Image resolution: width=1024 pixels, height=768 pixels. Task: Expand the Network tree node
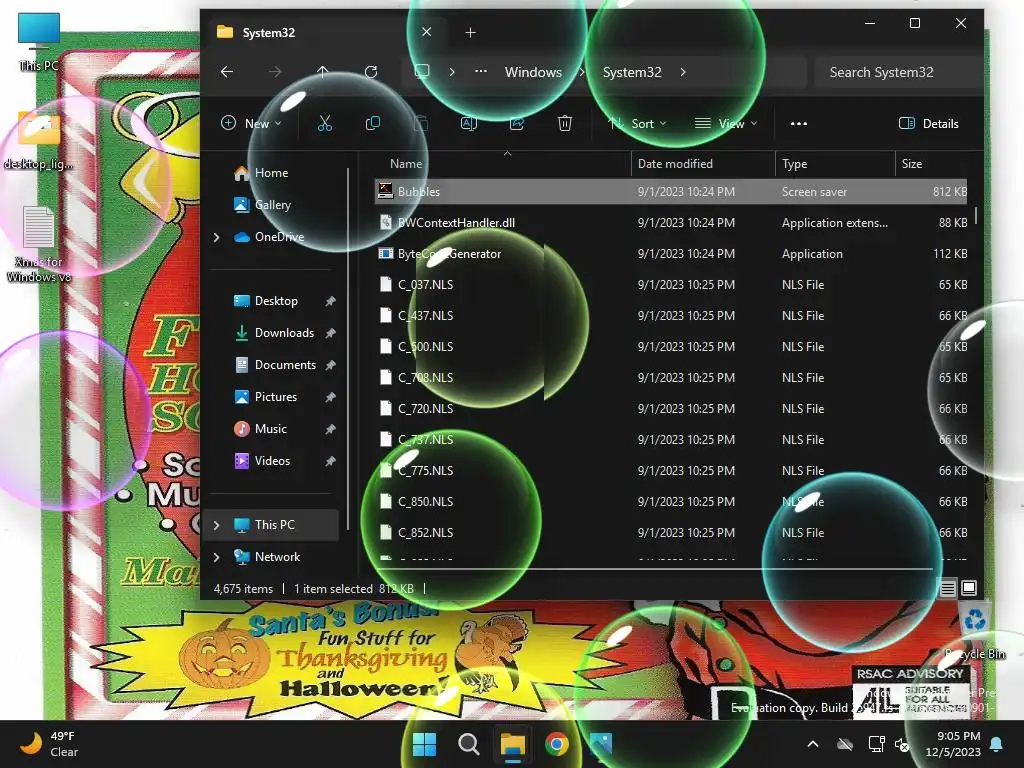217,557
